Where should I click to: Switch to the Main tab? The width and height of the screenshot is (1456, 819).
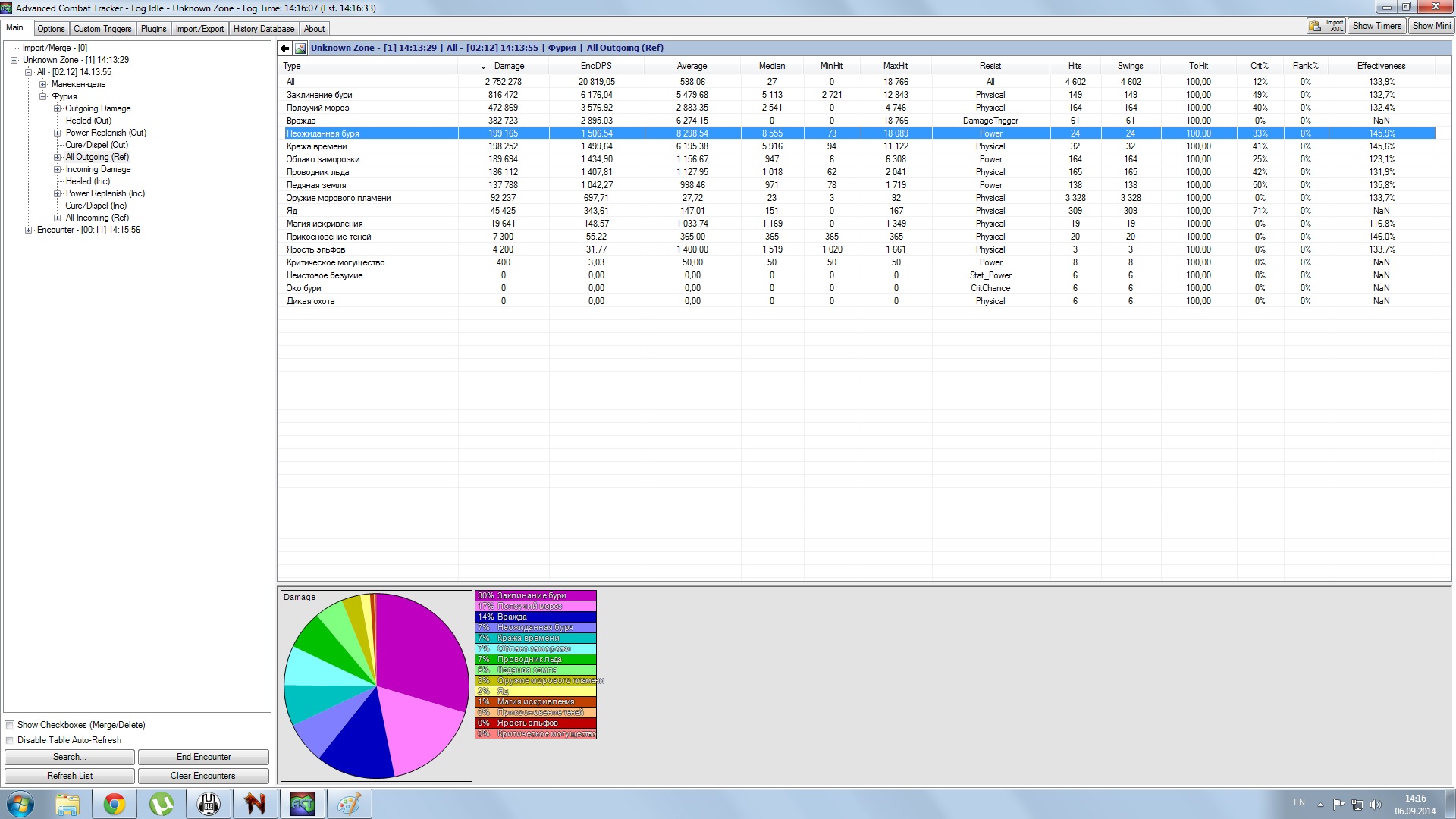point(15,27)
